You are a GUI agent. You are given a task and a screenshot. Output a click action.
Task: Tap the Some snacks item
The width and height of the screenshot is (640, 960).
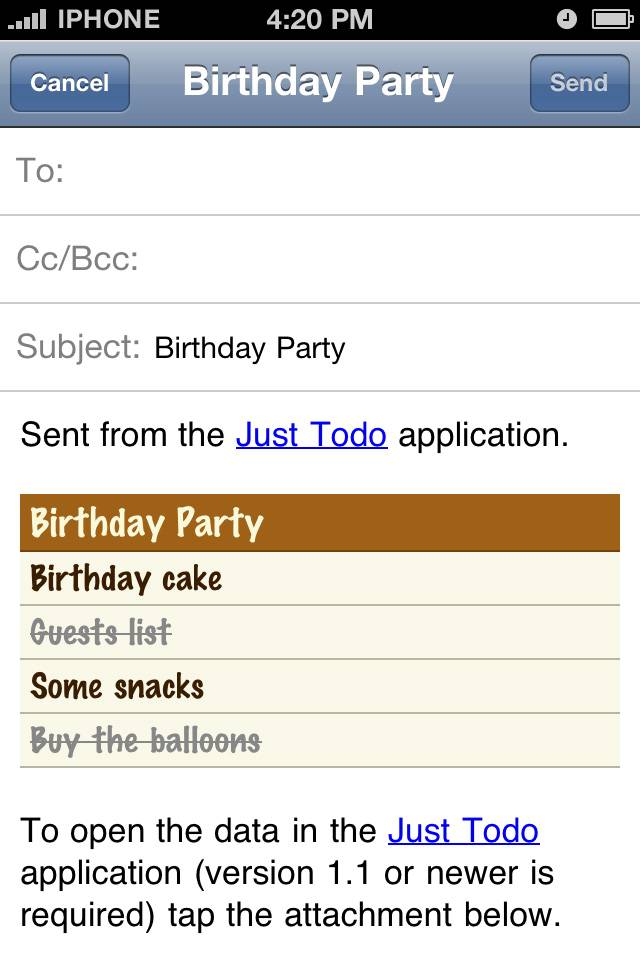(320, 686)
